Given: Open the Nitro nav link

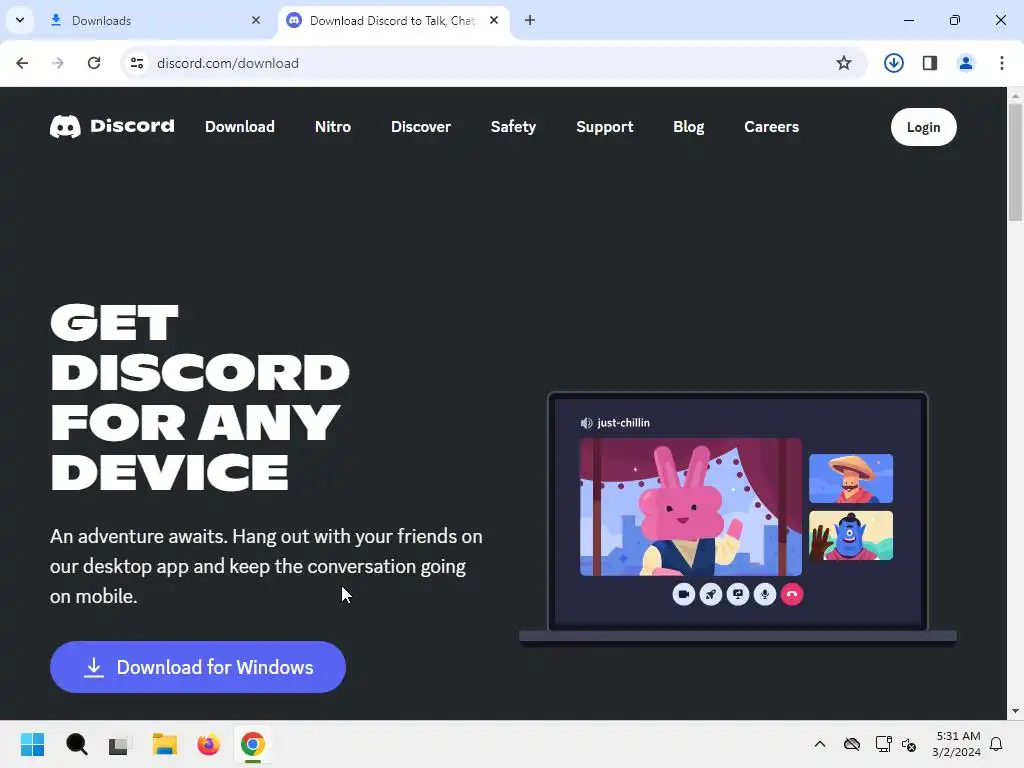Looking at the screenshot, I should click(x=332, y=127).
